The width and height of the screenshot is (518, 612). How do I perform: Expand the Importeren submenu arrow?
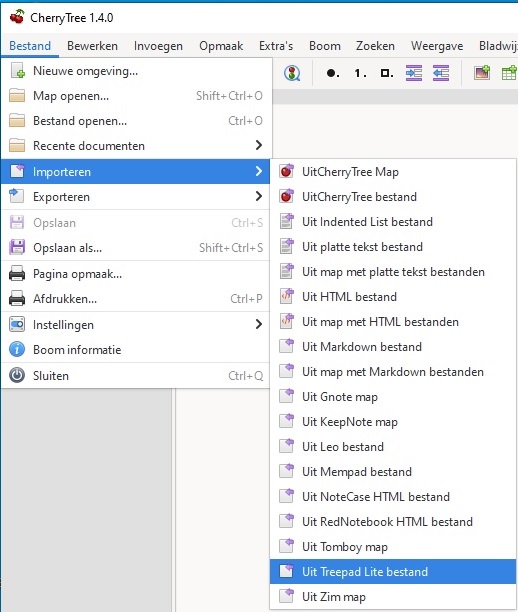pyautogui.click(x=258, y=171)
